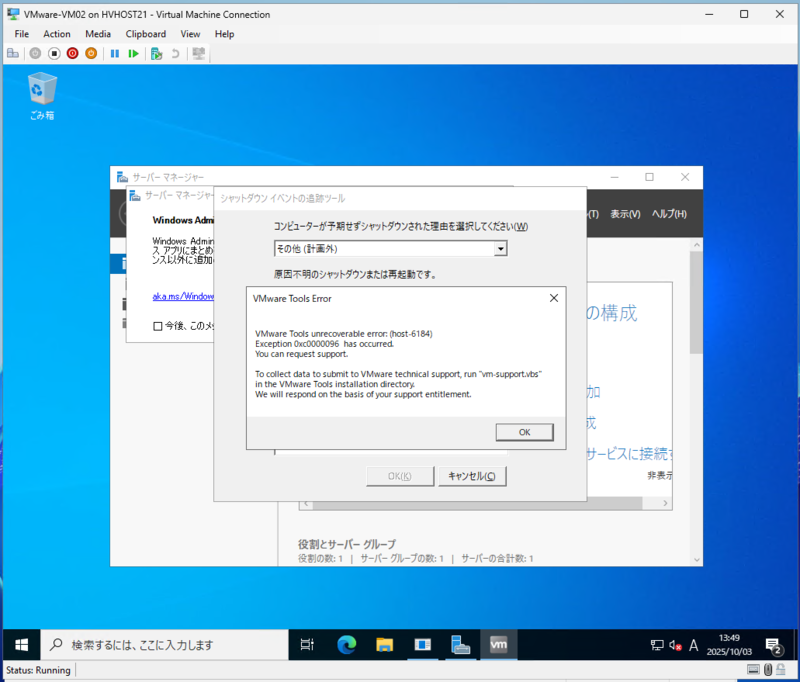The width and height of the screenshot is (800, 682).
Task: Minimize the サーバー マネージャー window
Action: [614, 177]
